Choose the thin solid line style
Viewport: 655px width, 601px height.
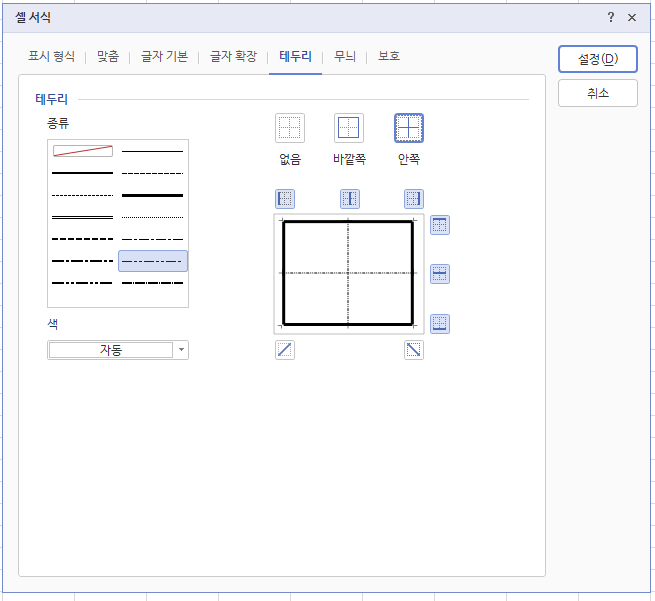click(152, 151)
